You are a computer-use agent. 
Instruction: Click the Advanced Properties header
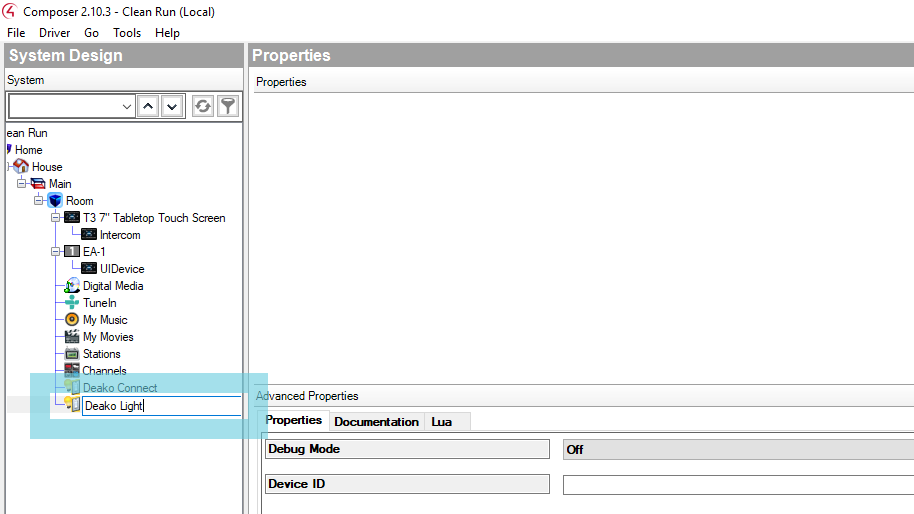point(307,396)
